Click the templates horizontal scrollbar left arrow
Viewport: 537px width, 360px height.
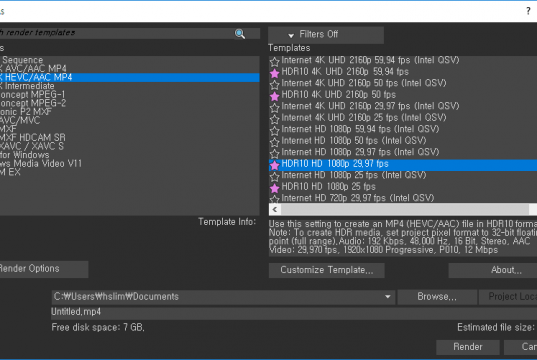point(275,209)
